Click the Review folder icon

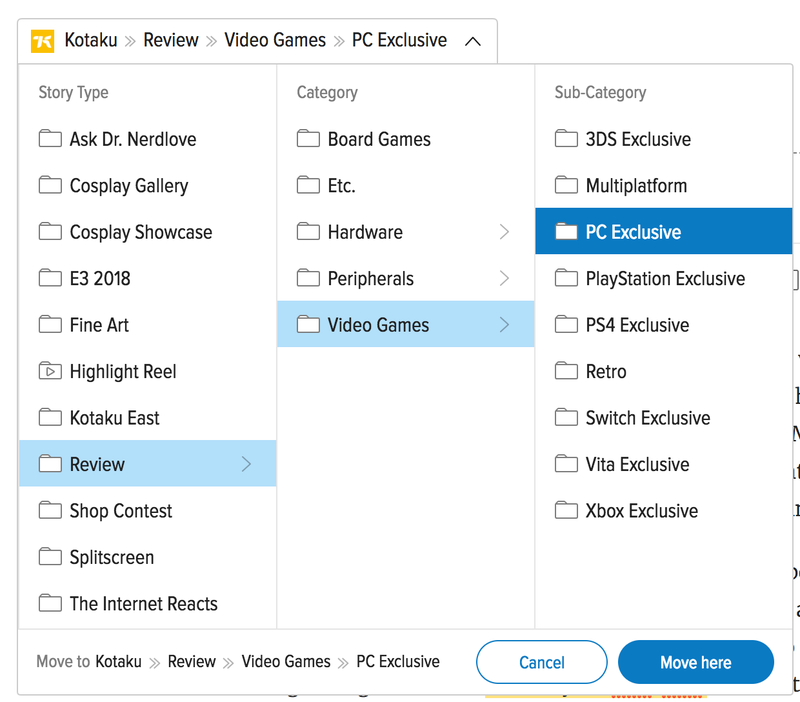[x=50, y=464]
